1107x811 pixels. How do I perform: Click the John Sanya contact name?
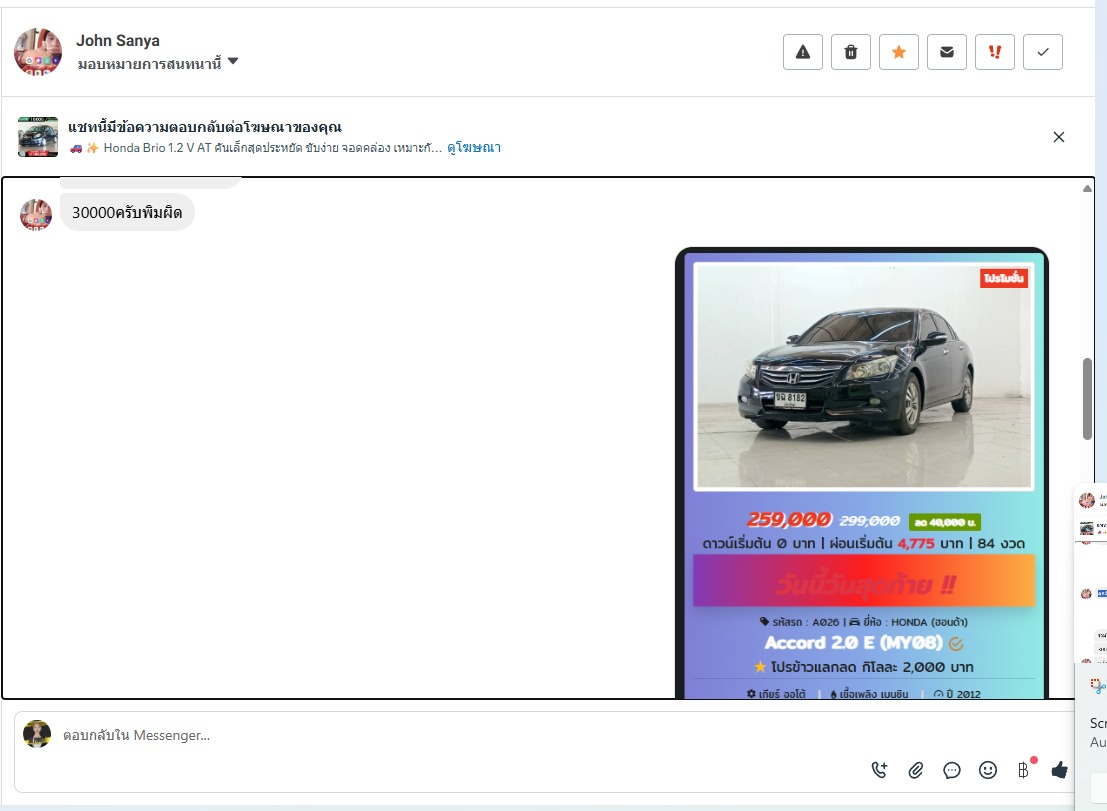(118, 40)
